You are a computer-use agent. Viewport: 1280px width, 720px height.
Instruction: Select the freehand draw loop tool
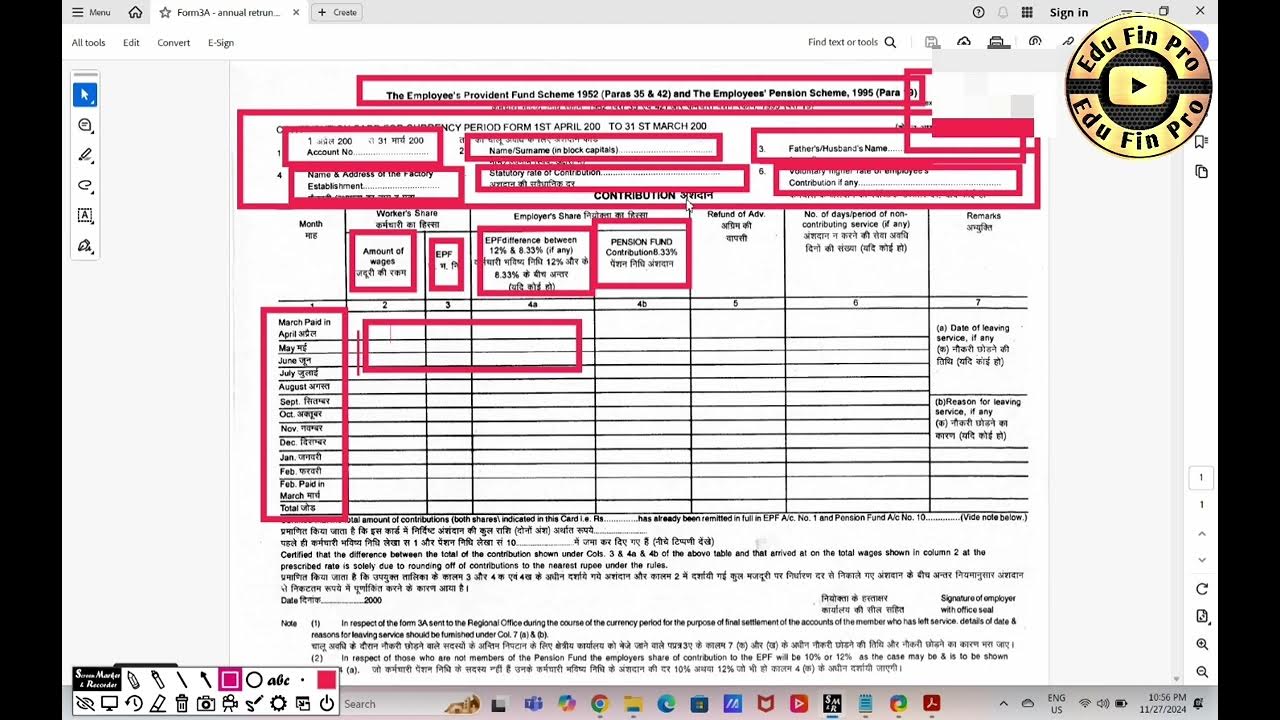click(85, 185)
